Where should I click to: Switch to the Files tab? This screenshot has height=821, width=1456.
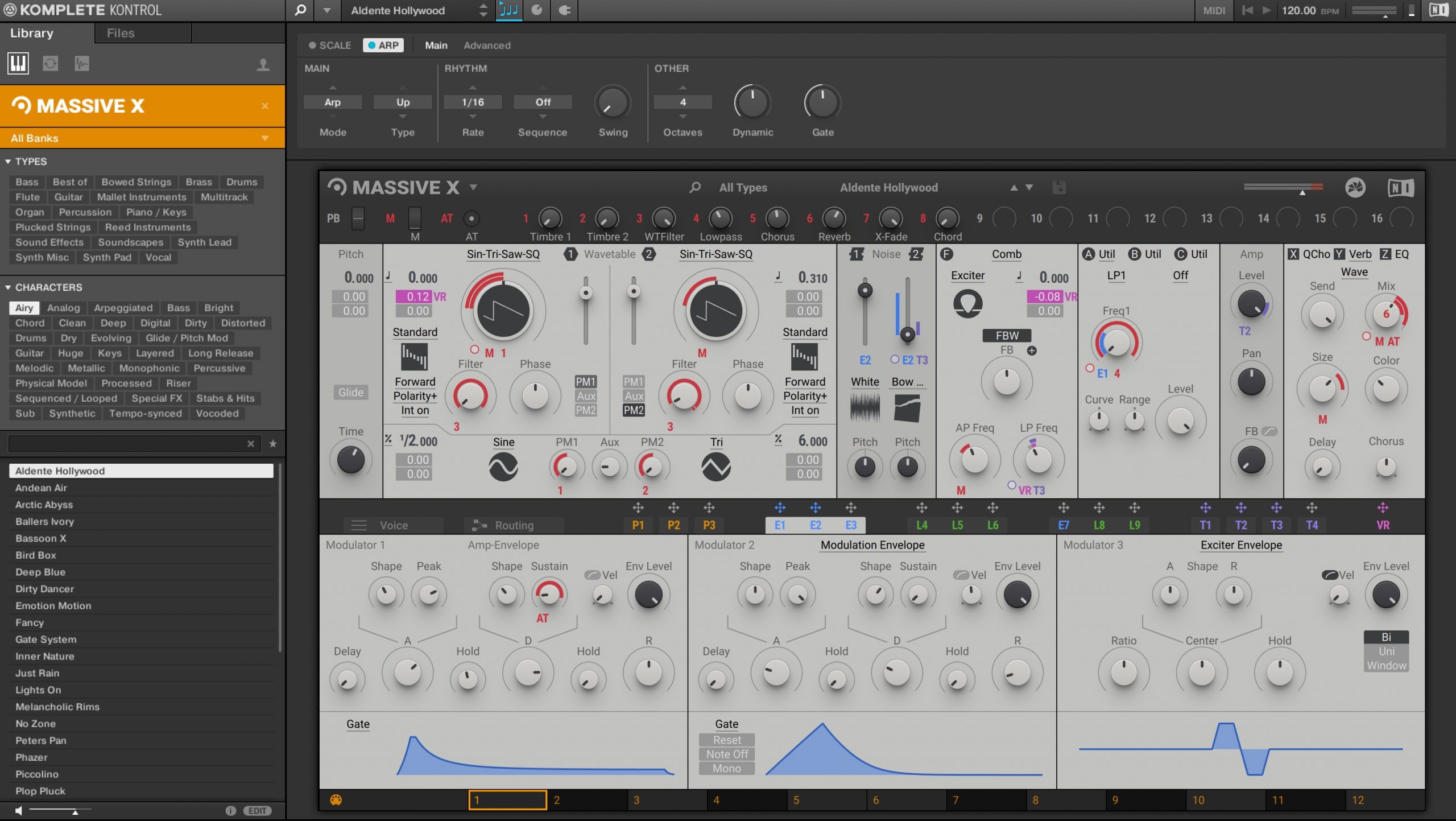121,33
